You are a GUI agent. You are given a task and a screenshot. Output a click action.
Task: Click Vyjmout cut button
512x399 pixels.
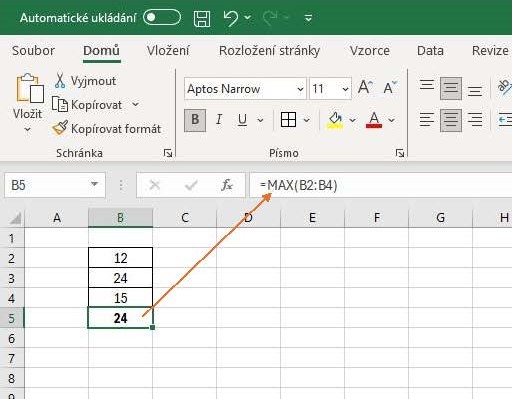pyautogui.click(x=85, y=81)
